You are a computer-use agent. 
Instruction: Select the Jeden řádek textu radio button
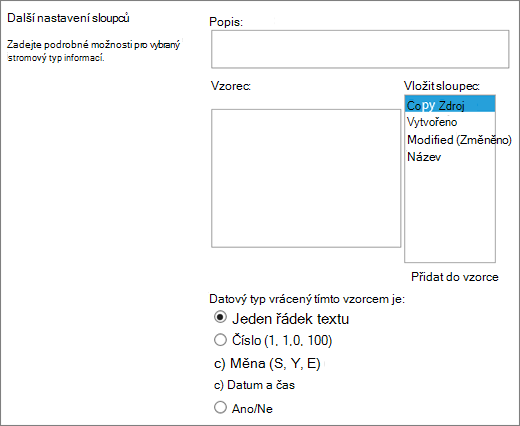pos(220,317)
